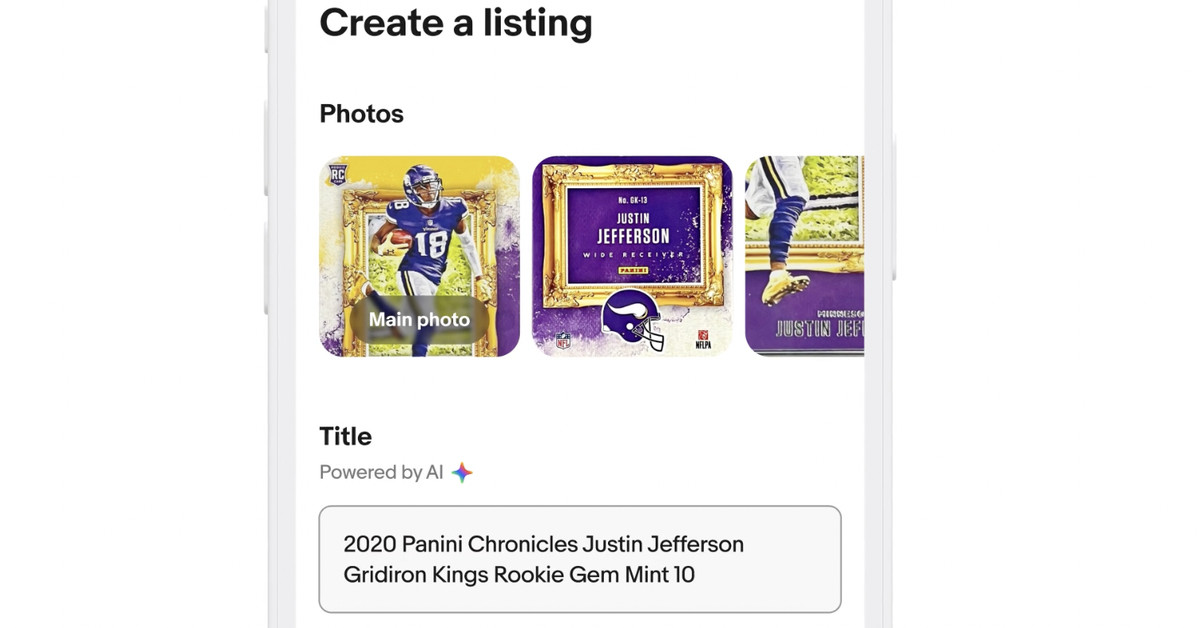The height and width of the screenshot is (628, 1200).
Task: Select the AI-generated title text field
Action: tap(580, 560)
